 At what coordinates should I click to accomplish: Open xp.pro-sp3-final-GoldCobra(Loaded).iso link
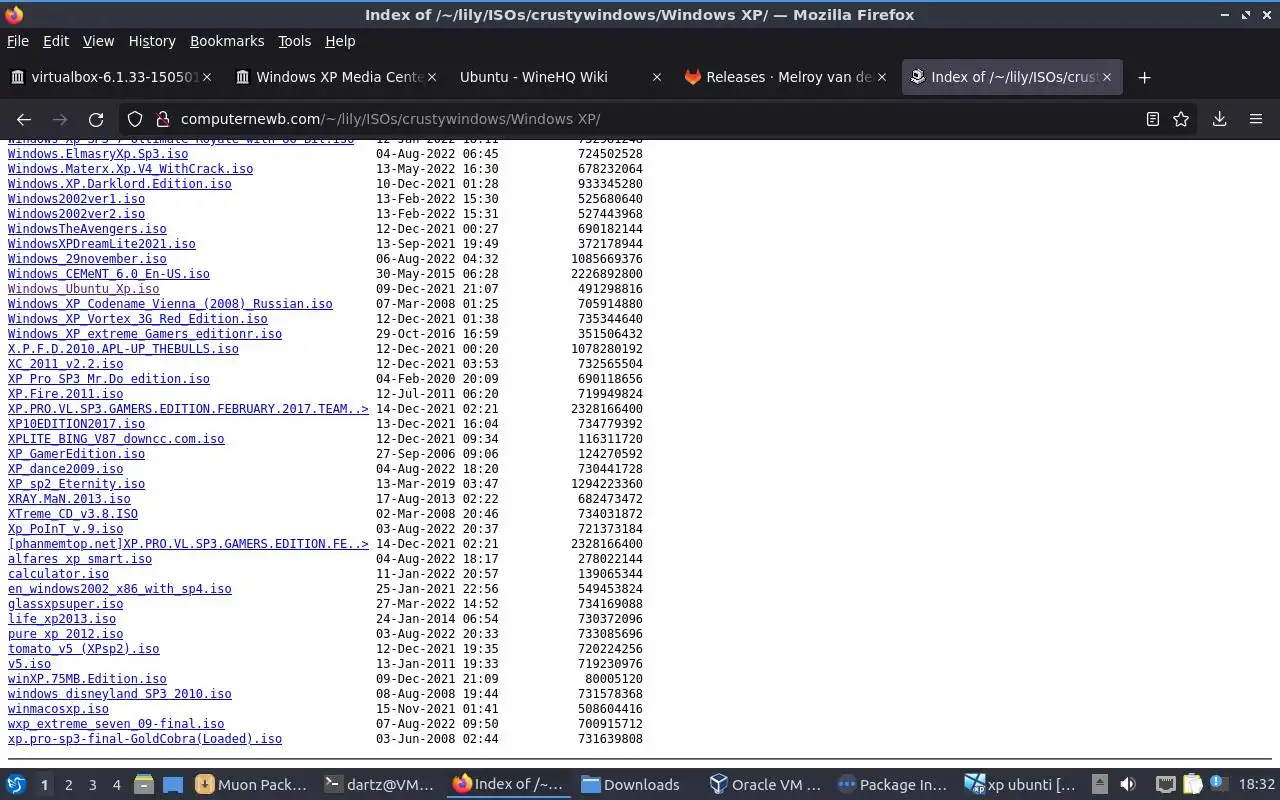[144, 739]
